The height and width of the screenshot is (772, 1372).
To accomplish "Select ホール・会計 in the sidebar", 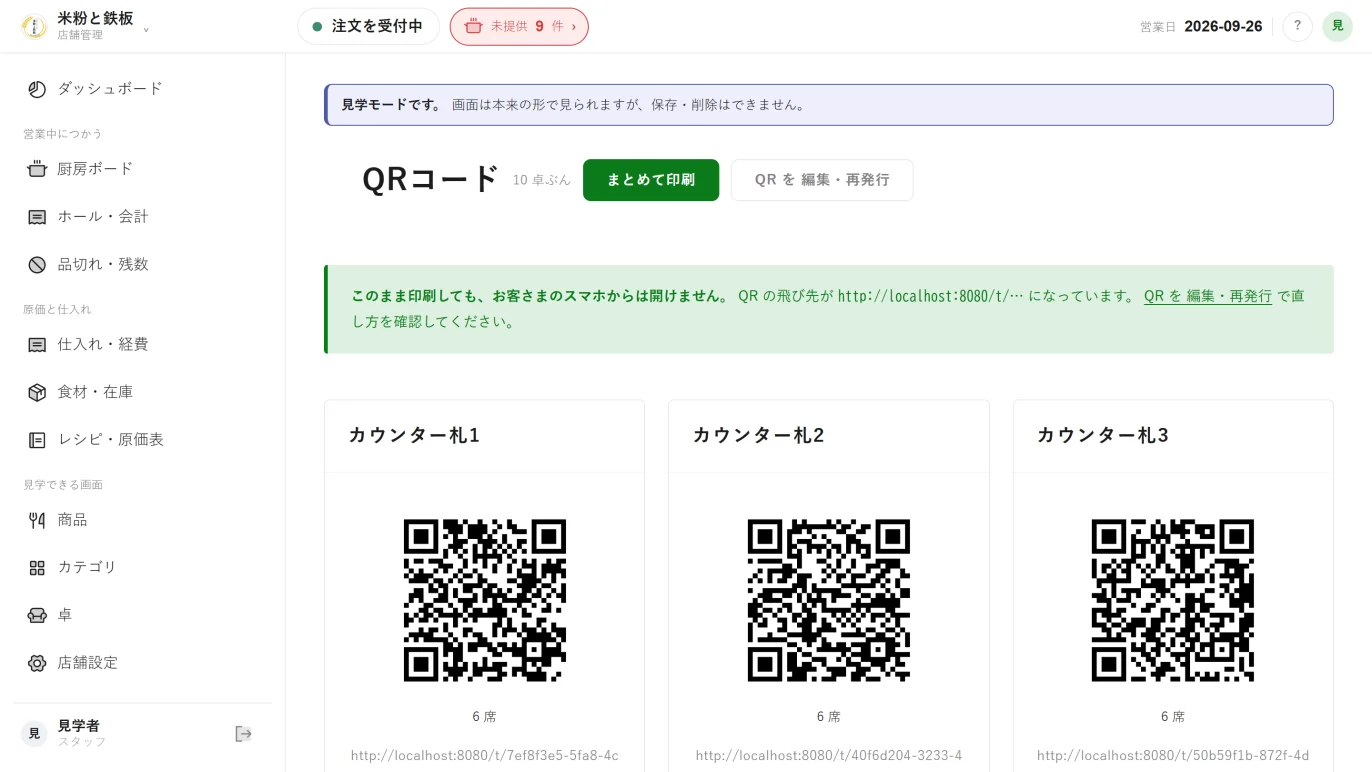I will 143,217.
